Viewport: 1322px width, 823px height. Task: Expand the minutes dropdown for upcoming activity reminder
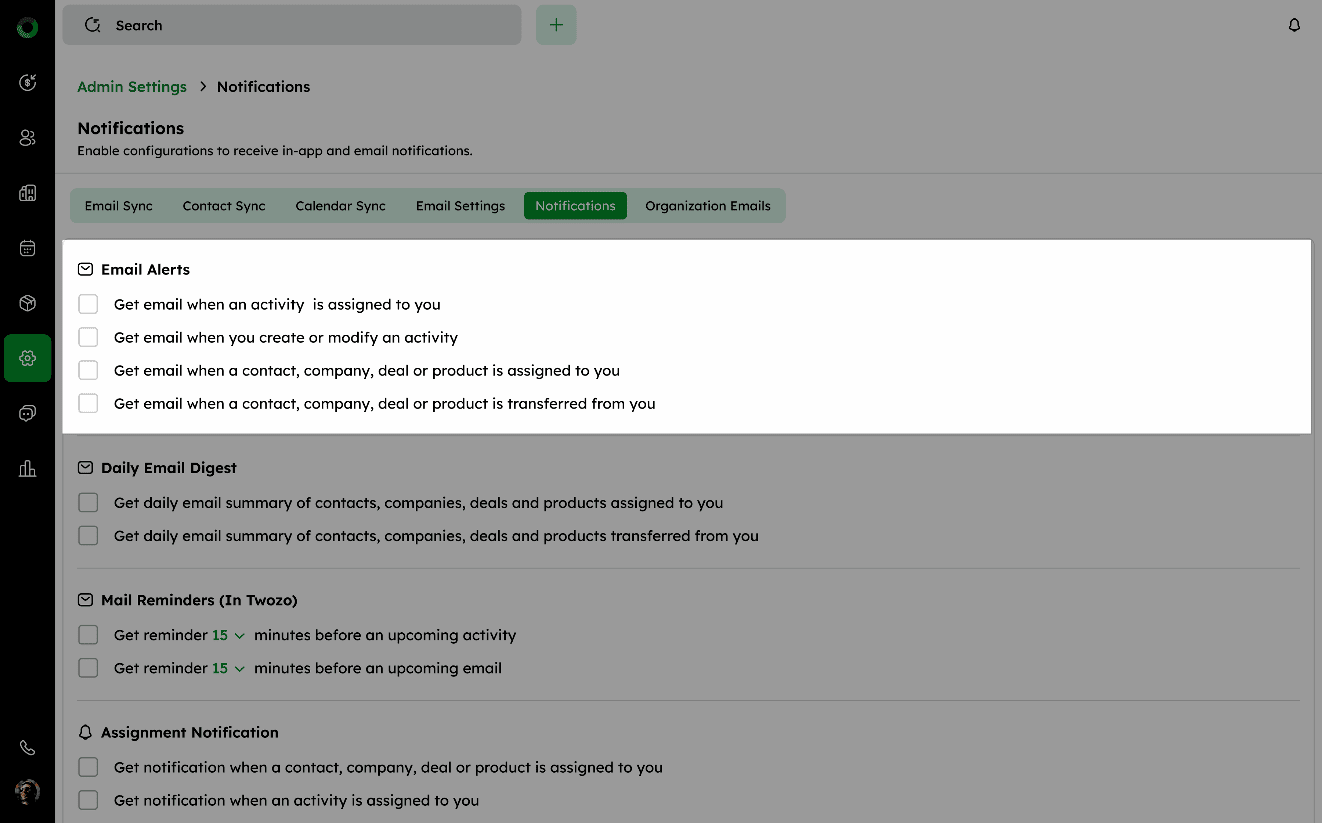[x=229, y=635]
